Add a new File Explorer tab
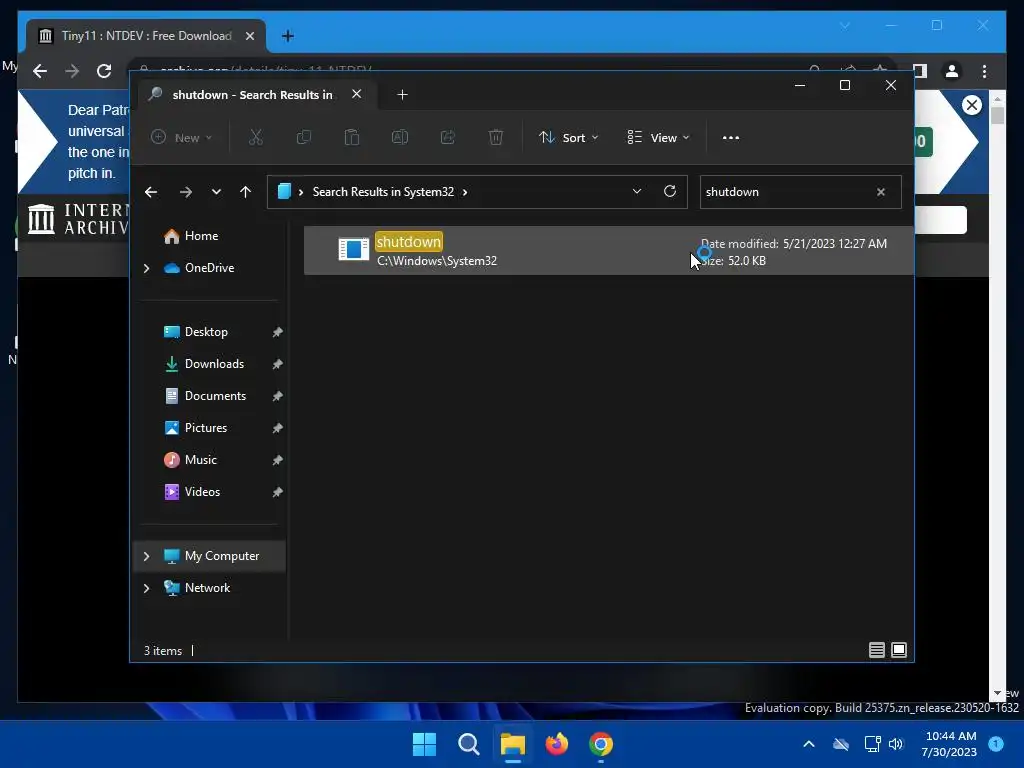 (402, 95)
